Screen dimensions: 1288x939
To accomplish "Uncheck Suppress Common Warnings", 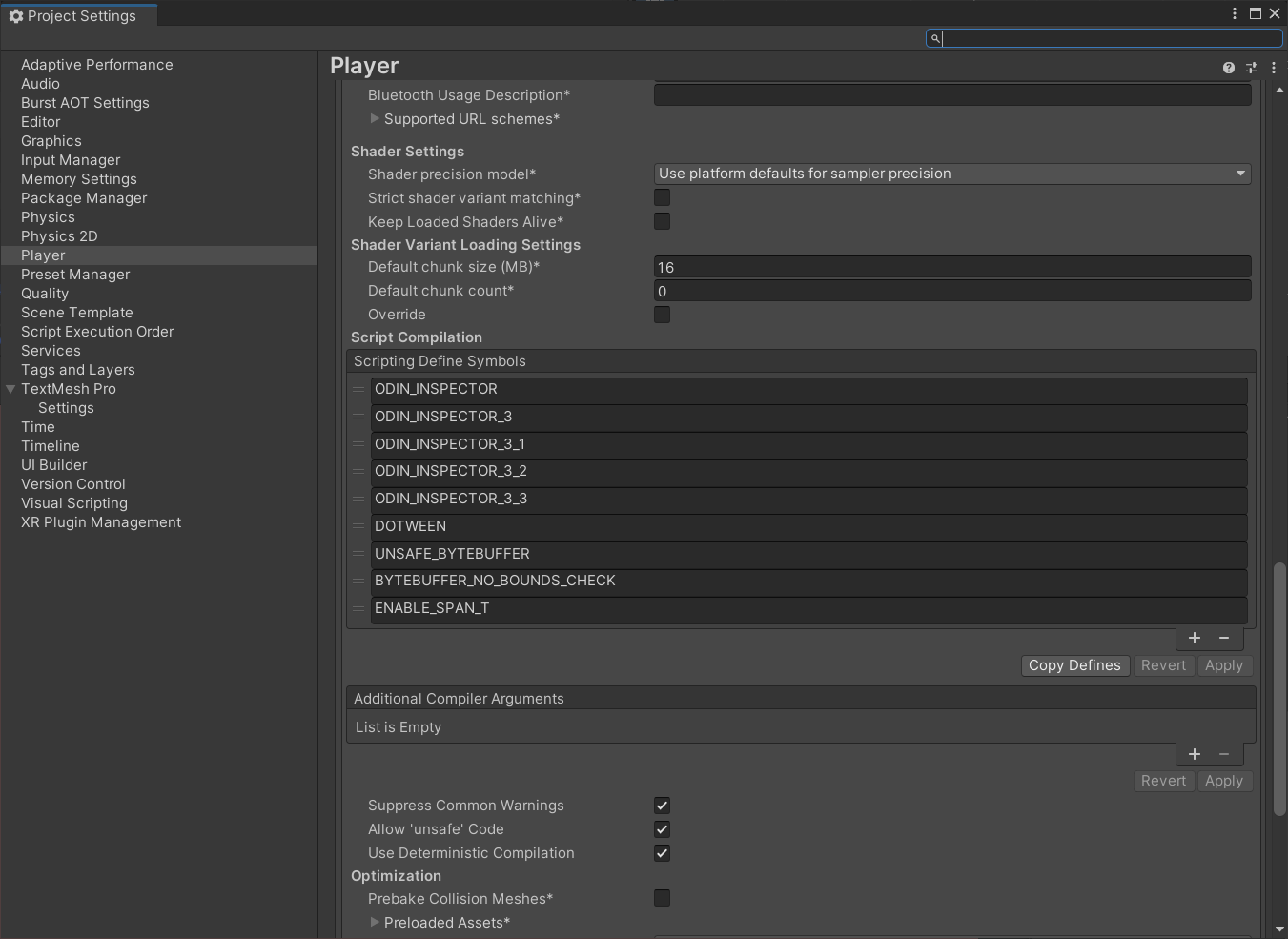I will [662, 806].
